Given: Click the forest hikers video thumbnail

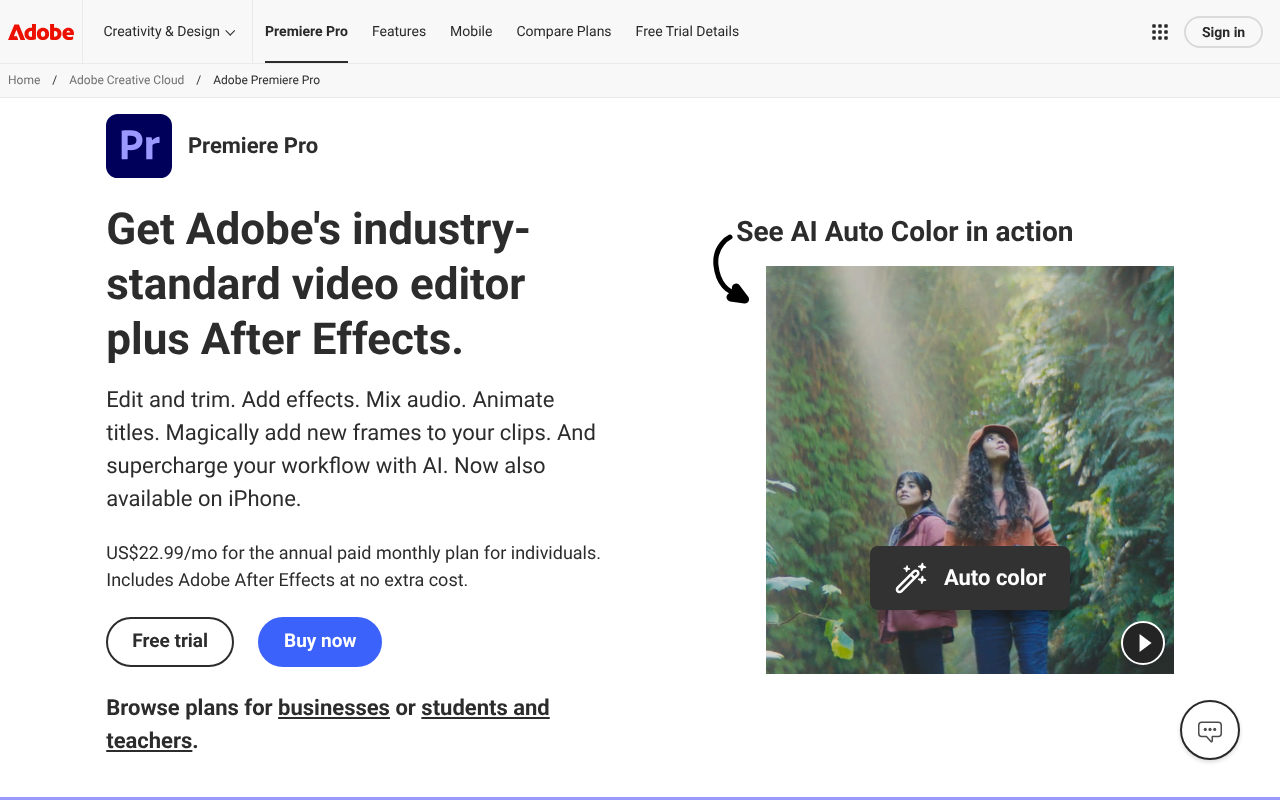Looking at the screenshot, I should point(969,400).
